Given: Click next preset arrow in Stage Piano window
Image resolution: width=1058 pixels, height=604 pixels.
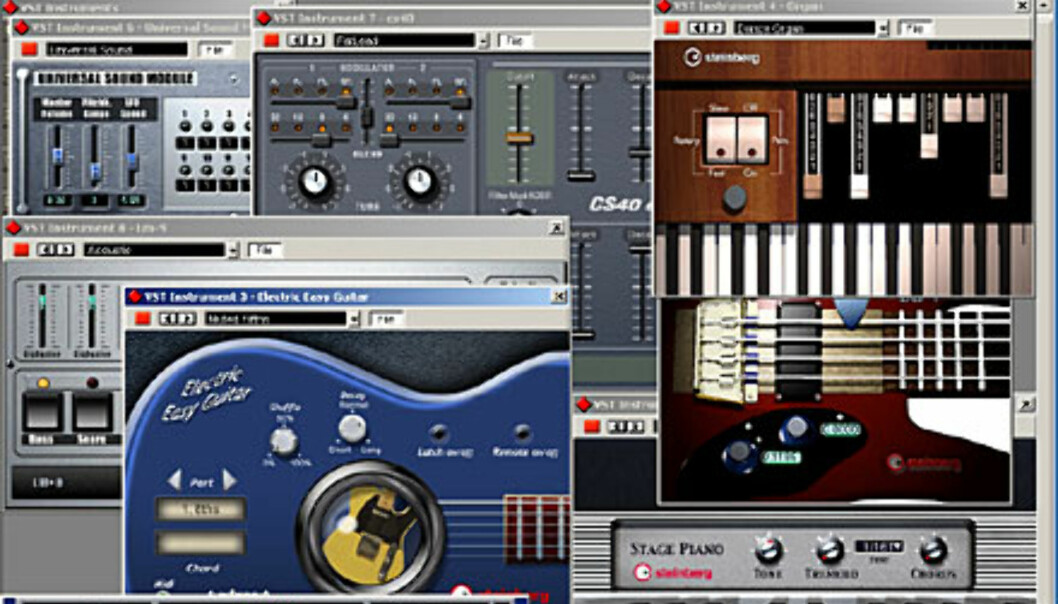Looking at the screenshot, I should point(635,427).
